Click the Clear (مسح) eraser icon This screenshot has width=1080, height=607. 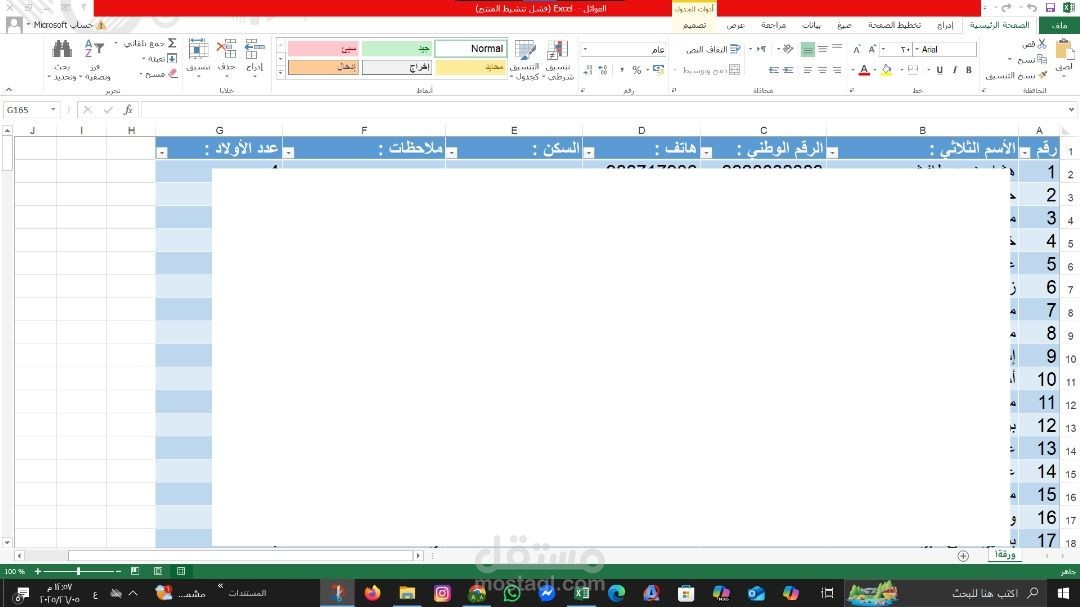pos(172,73)
